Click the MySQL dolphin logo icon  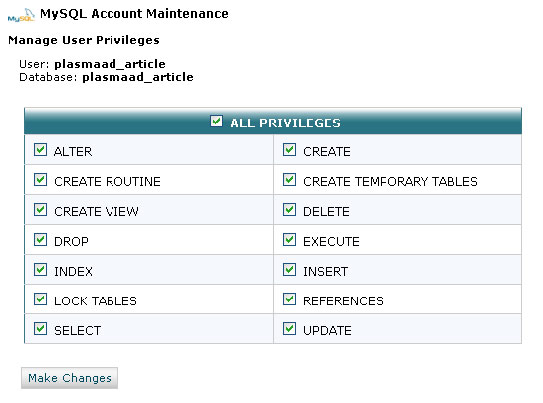pyautogui.click(x=21, y=15)
